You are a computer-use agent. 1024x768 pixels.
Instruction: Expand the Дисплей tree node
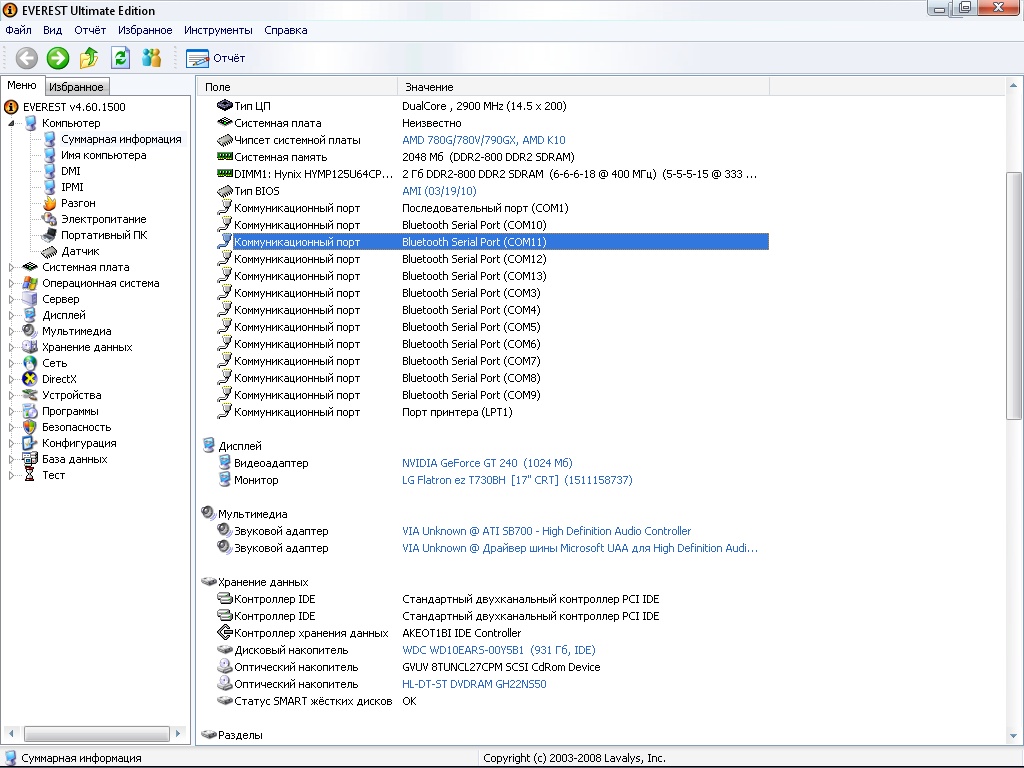coord(11,315)
